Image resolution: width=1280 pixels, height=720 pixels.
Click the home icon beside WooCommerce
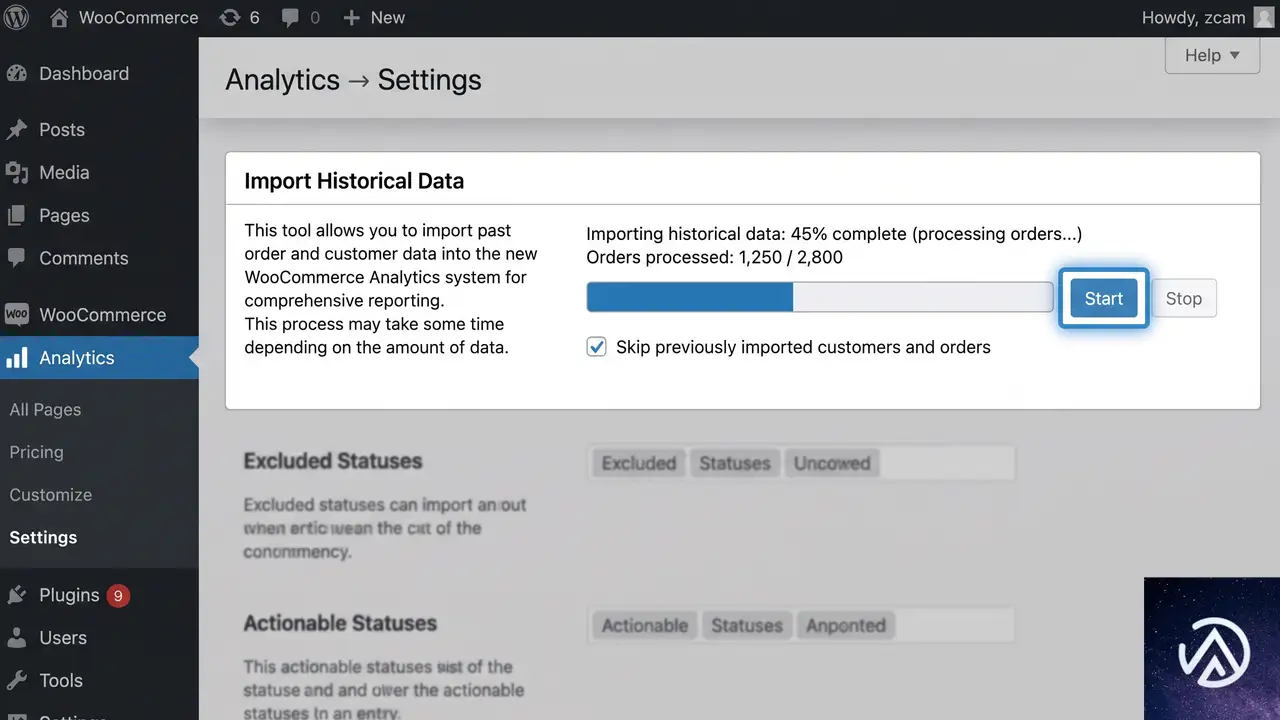coord(59,17)
